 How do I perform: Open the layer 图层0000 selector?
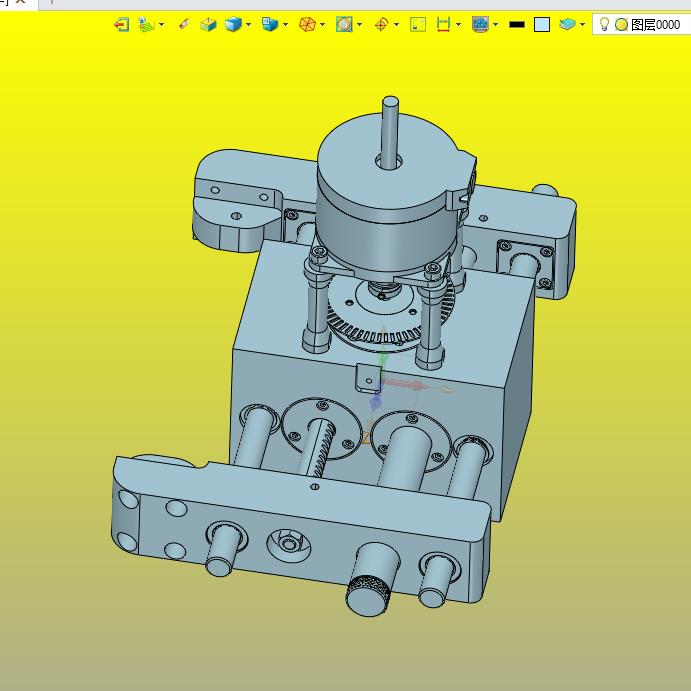655,25
